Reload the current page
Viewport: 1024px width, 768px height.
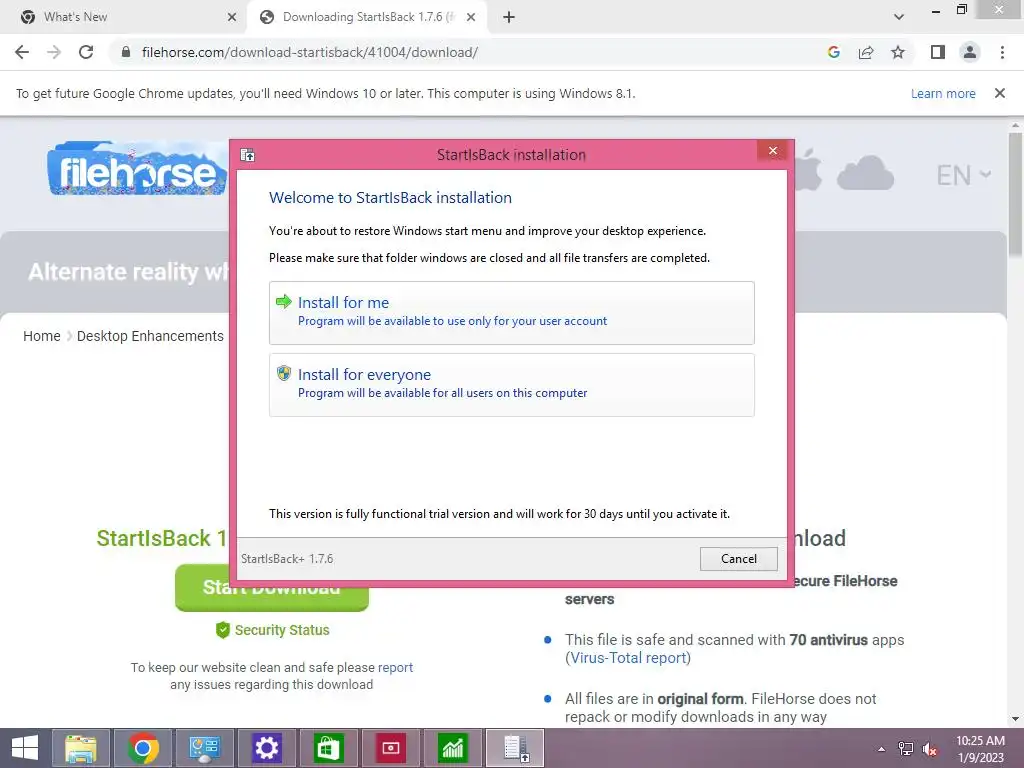(x=86, y=52)
